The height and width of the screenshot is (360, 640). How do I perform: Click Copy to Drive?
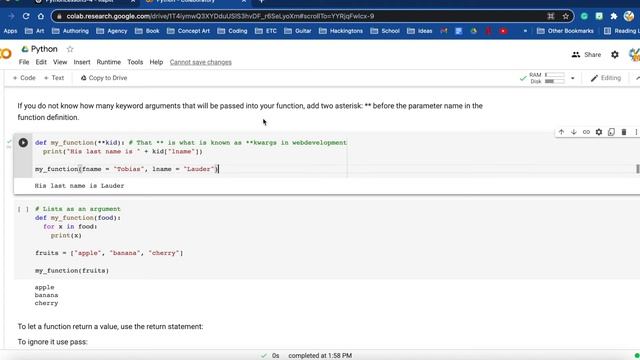point(104,78)
